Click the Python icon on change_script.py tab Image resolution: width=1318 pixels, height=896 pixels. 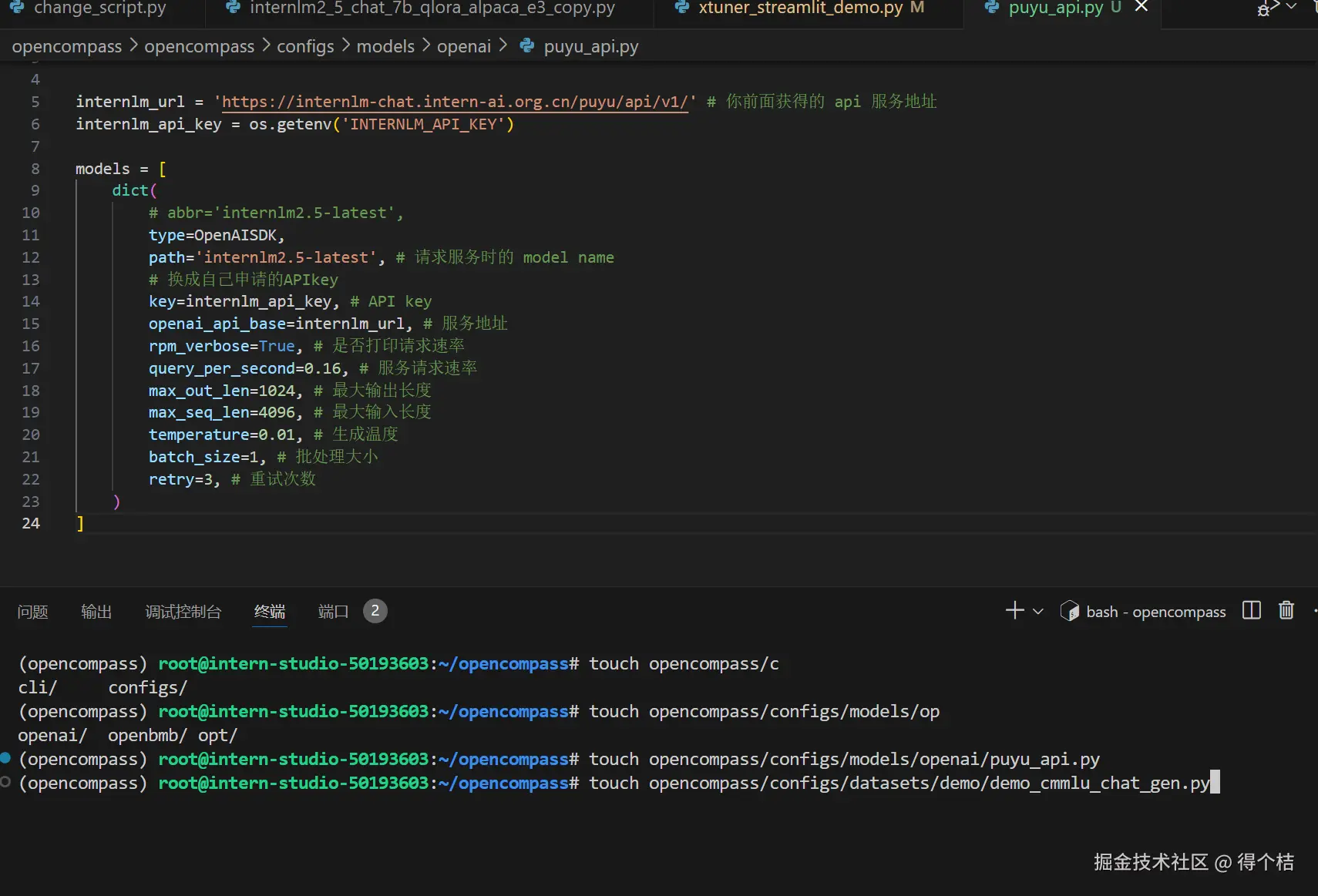pos(17,8)
